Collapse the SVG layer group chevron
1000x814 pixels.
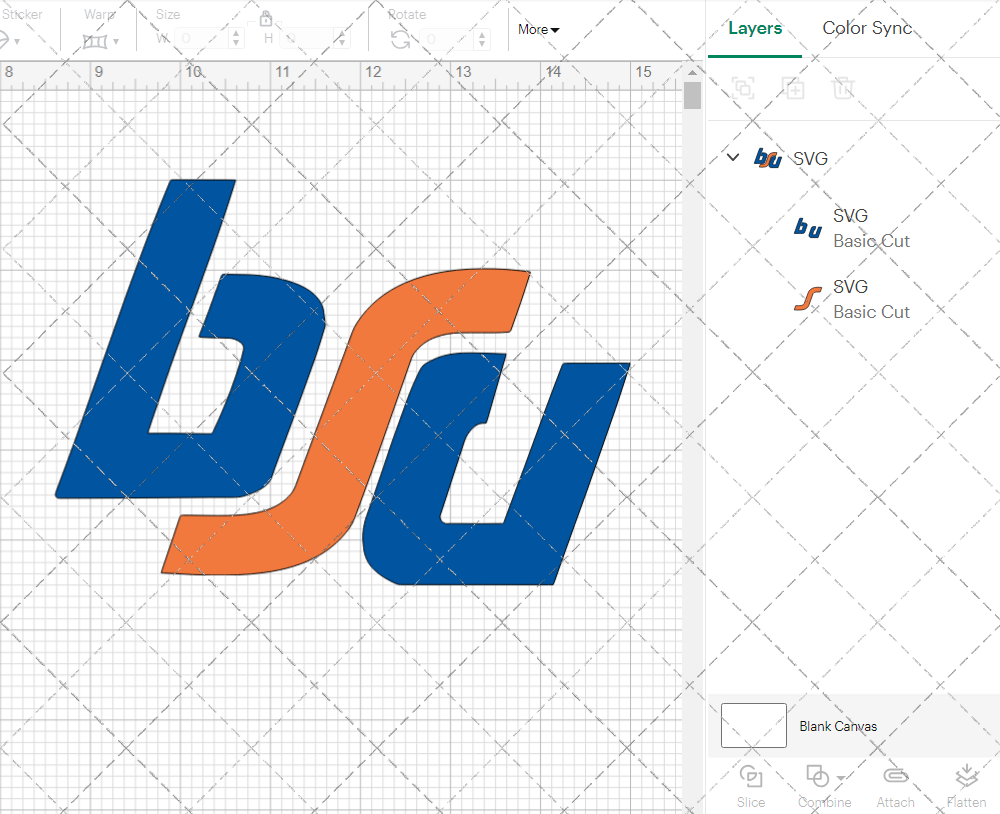[x=733, y=157]
